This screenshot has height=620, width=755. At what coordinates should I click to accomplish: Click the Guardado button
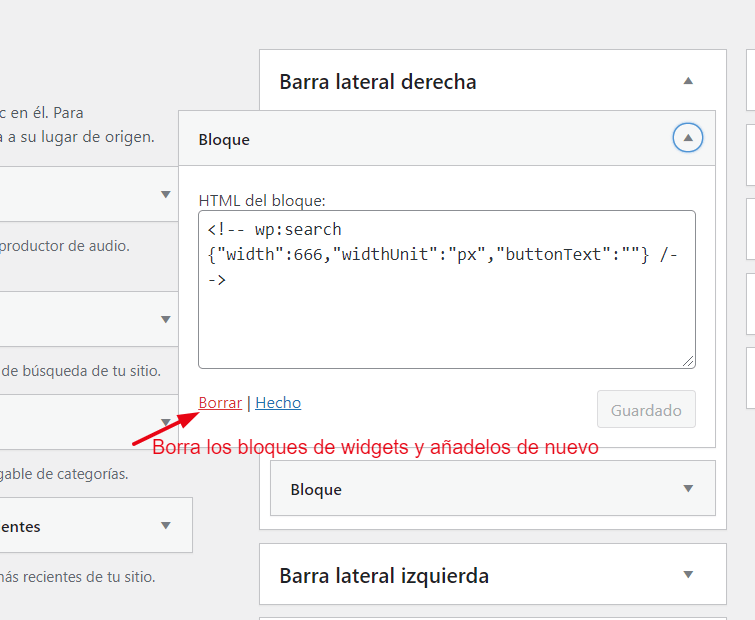(x=646, y=410)
